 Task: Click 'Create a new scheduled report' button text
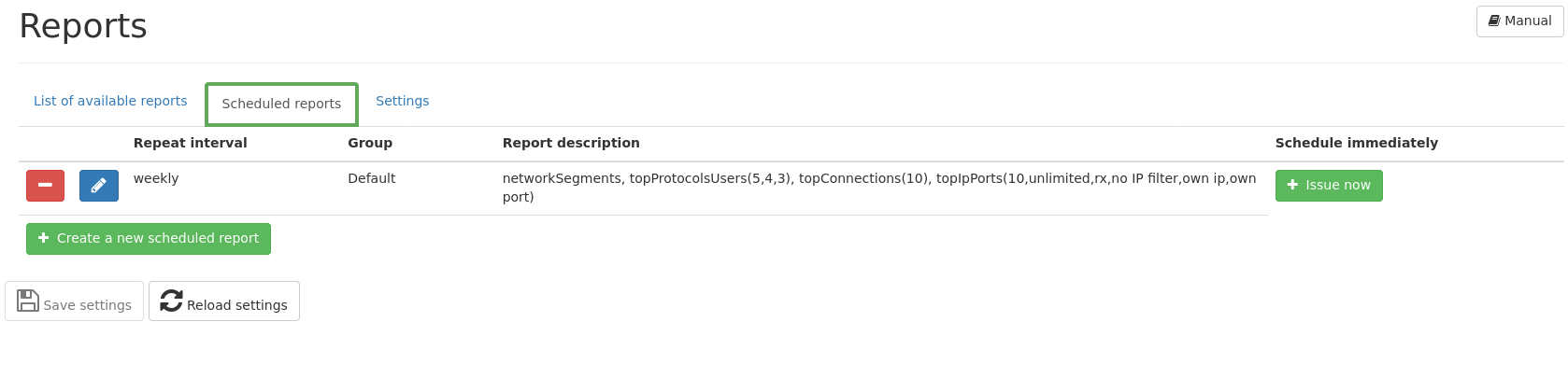point(158,238)
